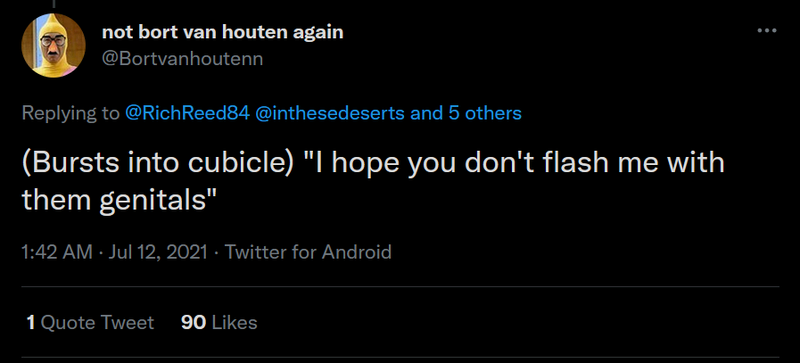Click the word 'Likes' beside 90
800x363 pixels.
point(234,323)
